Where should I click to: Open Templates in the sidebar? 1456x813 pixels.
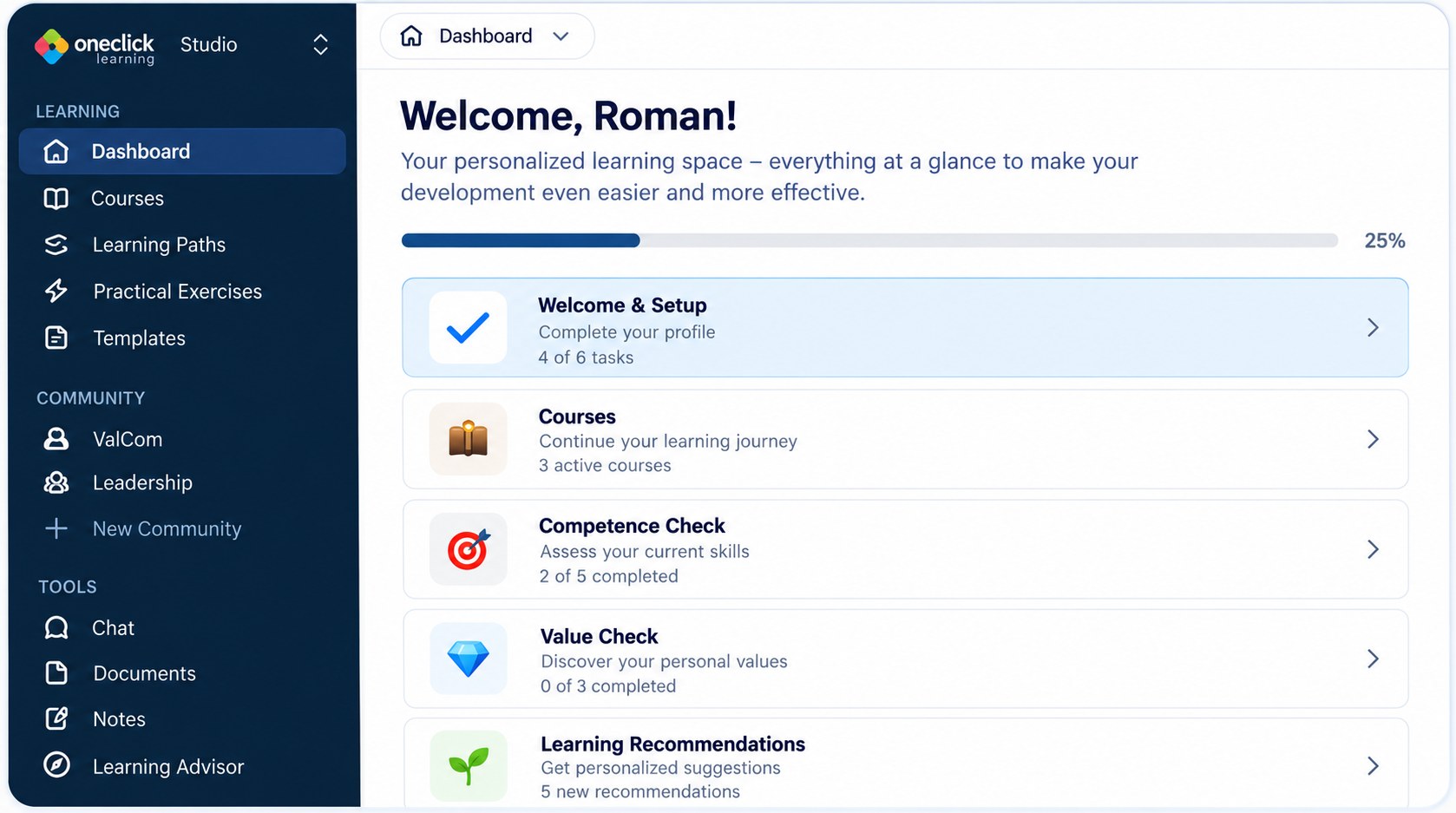click(x=182, y=338)
